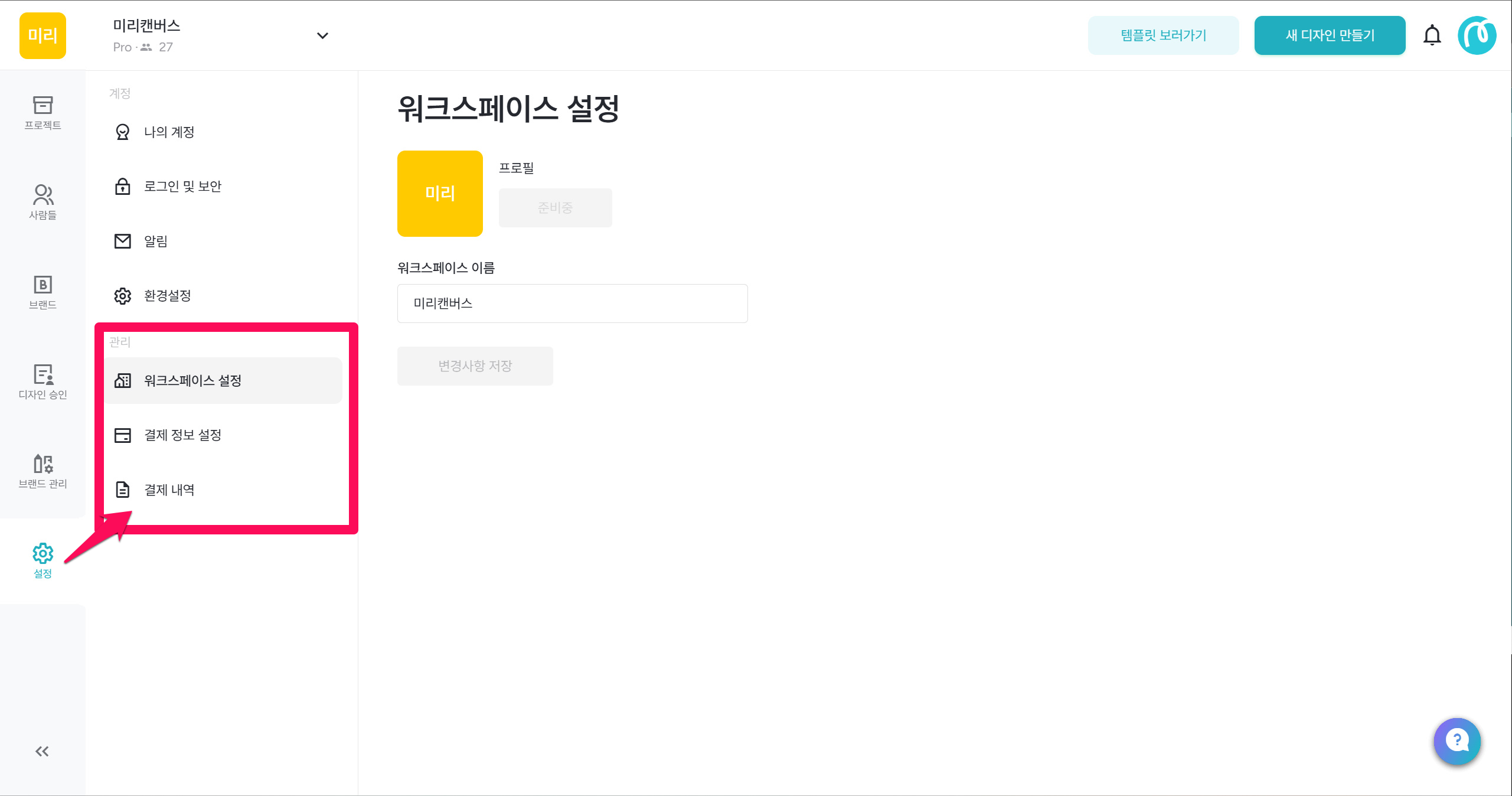This screenshot has height=796, width=1512.
Task: Click the yellow 미리 logo
Action: point(43,35)
